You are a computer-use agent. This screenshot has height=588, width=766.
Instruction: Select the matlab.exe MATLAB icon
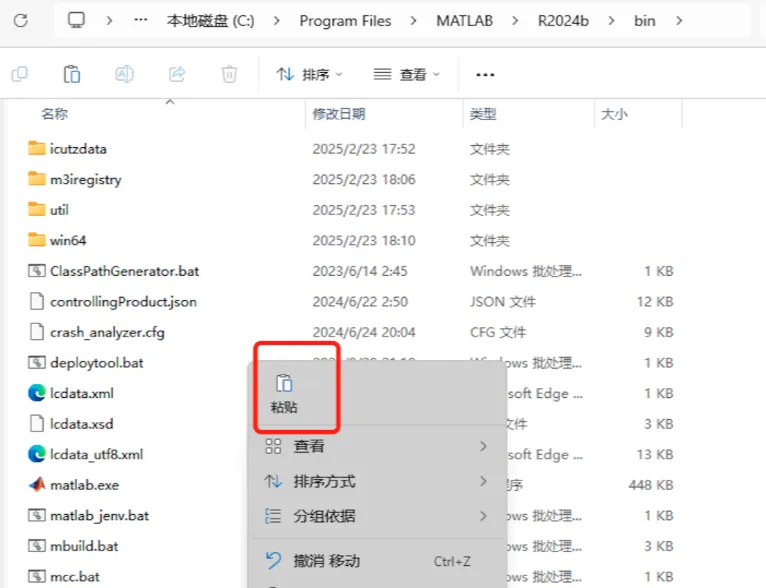coord(37,484)
